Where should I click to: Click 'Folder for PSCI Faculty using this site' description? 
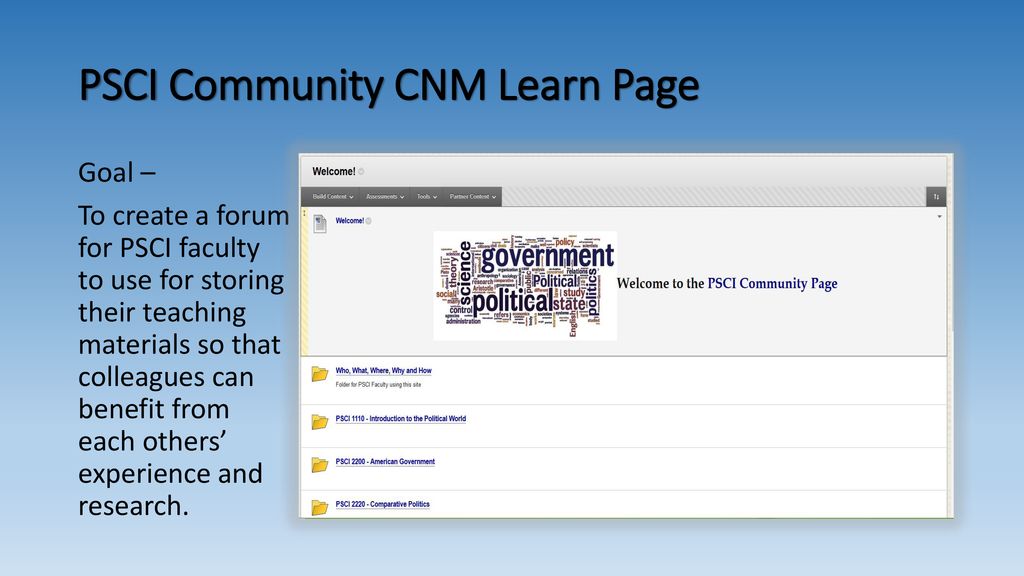(378, 385)
